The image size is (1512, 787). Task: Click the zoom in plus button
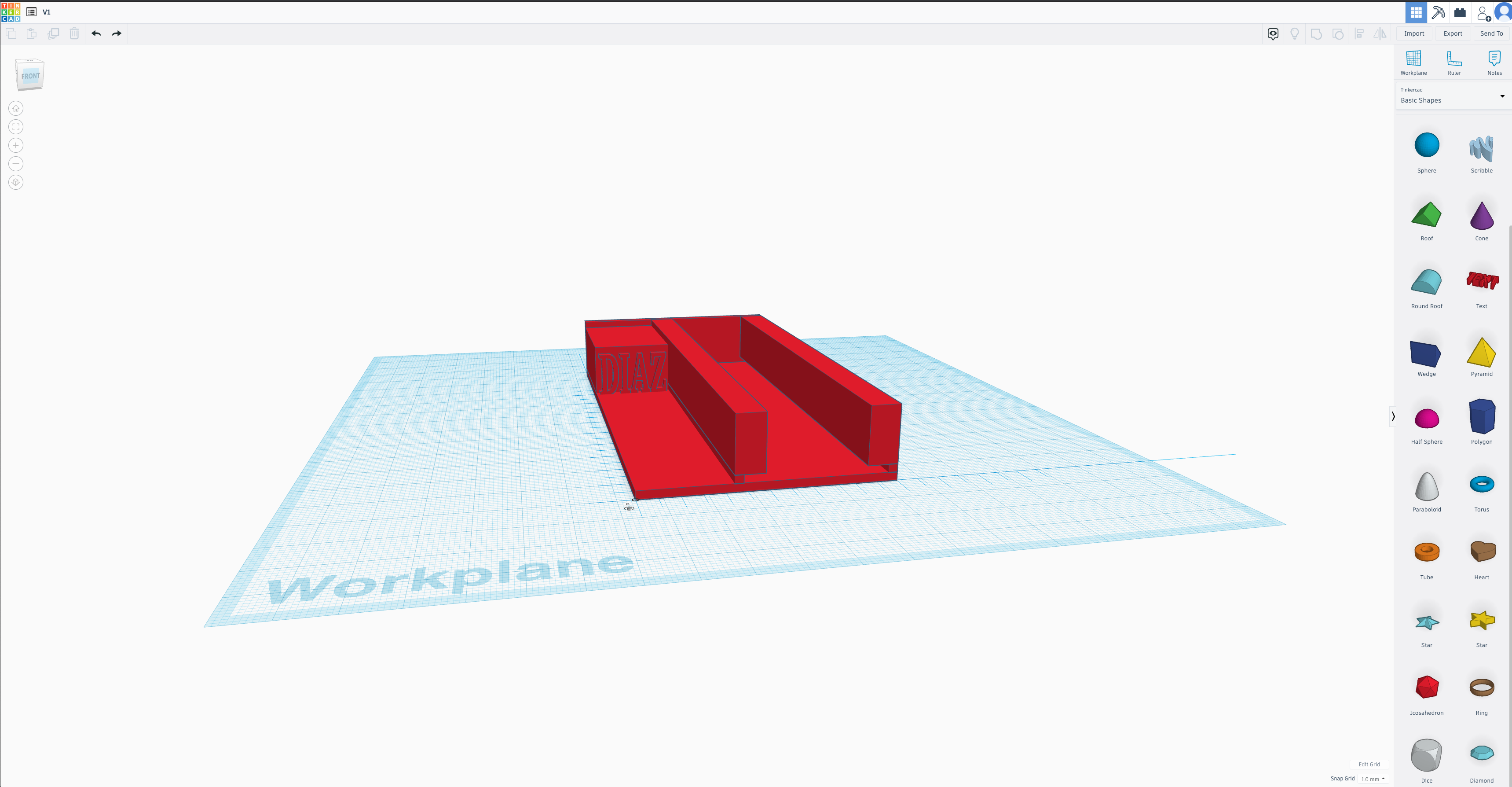[x=16, y=145]
